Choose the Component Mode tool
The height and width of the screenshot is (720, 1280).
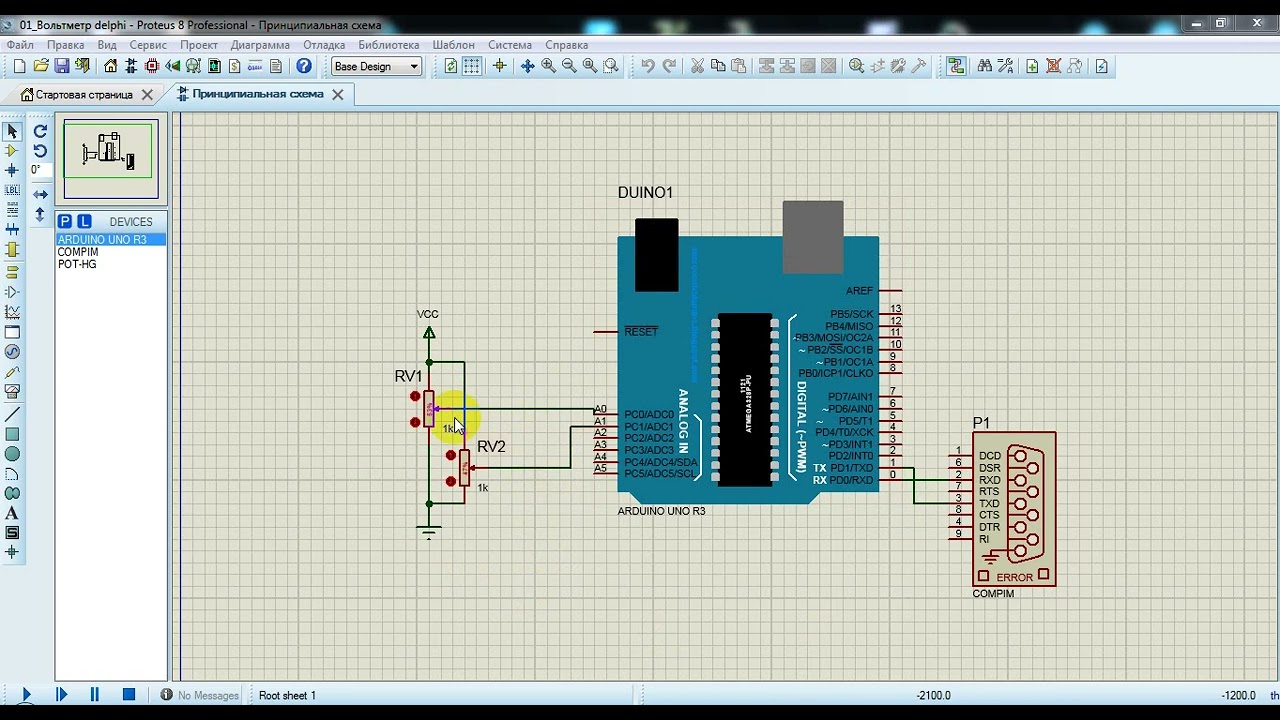[x=12, y=151]
